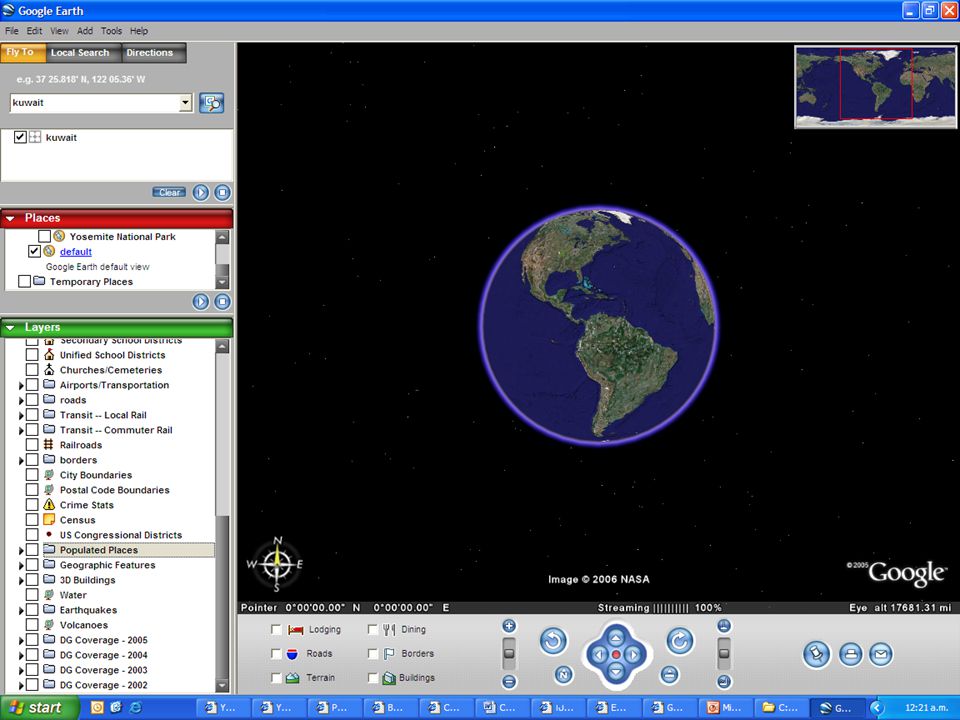Uncheck the kuwait search result checkbox

pos(20,137)
